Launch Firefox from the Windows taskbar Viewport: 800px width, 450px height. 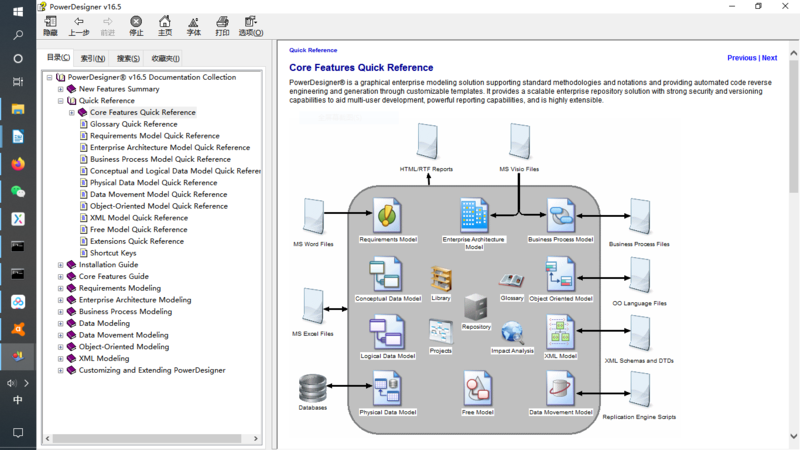18,164
